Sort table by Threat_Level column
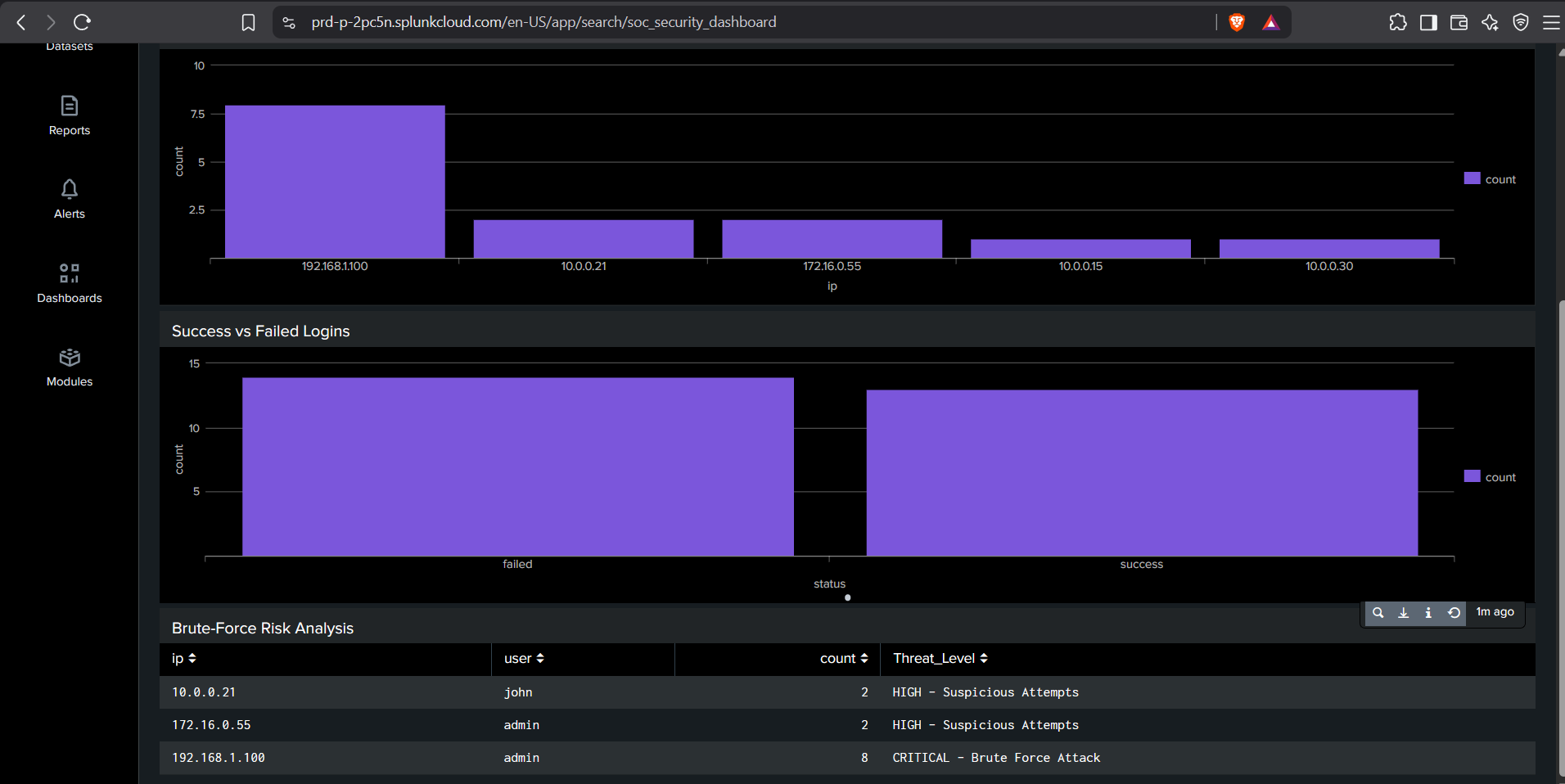 pos(940,659)
